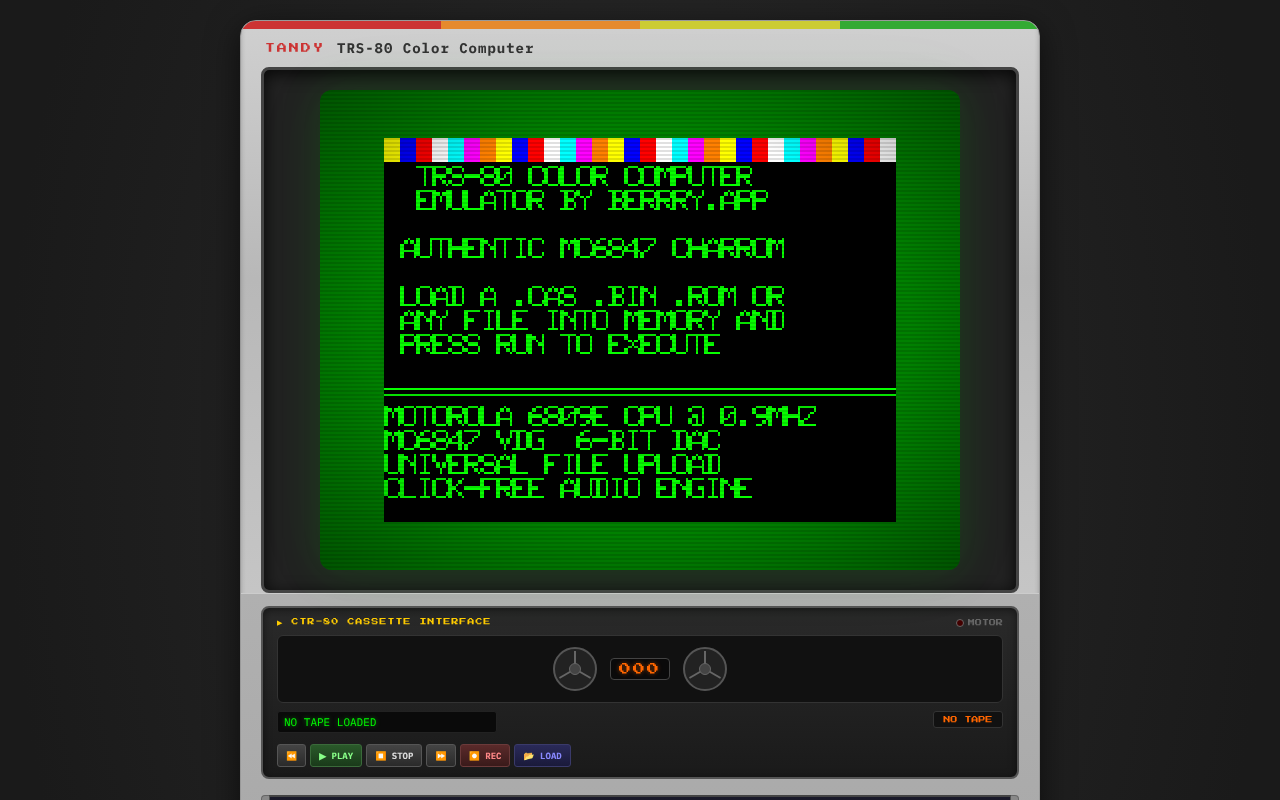The width and height of the screenshot is (1280, 800).
Task: Click the right cassette tape reel
Action: (705, 668)
